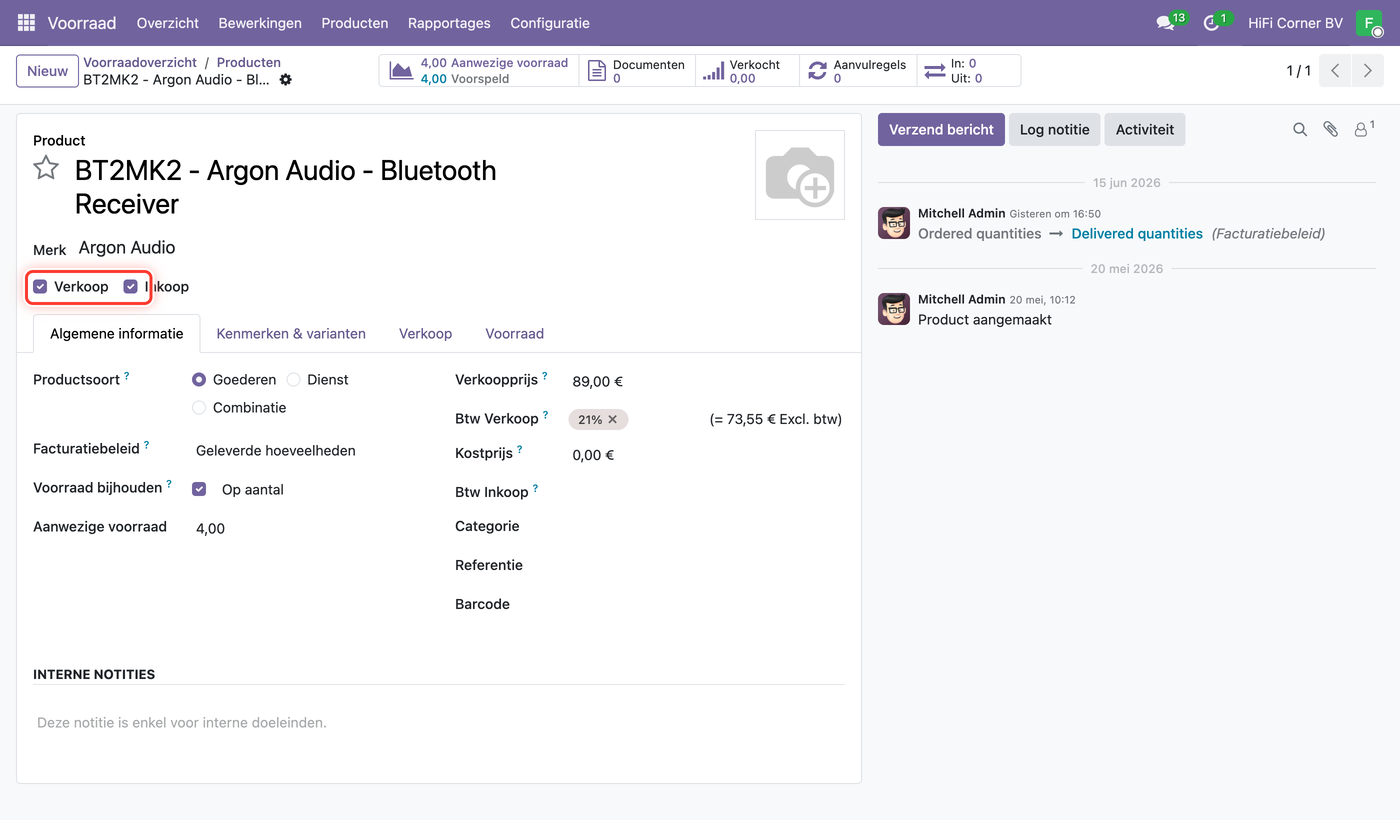Go to previous record with the left arrow
The height and width of the screenshot is (820, 1400).
coord(1335,71)
